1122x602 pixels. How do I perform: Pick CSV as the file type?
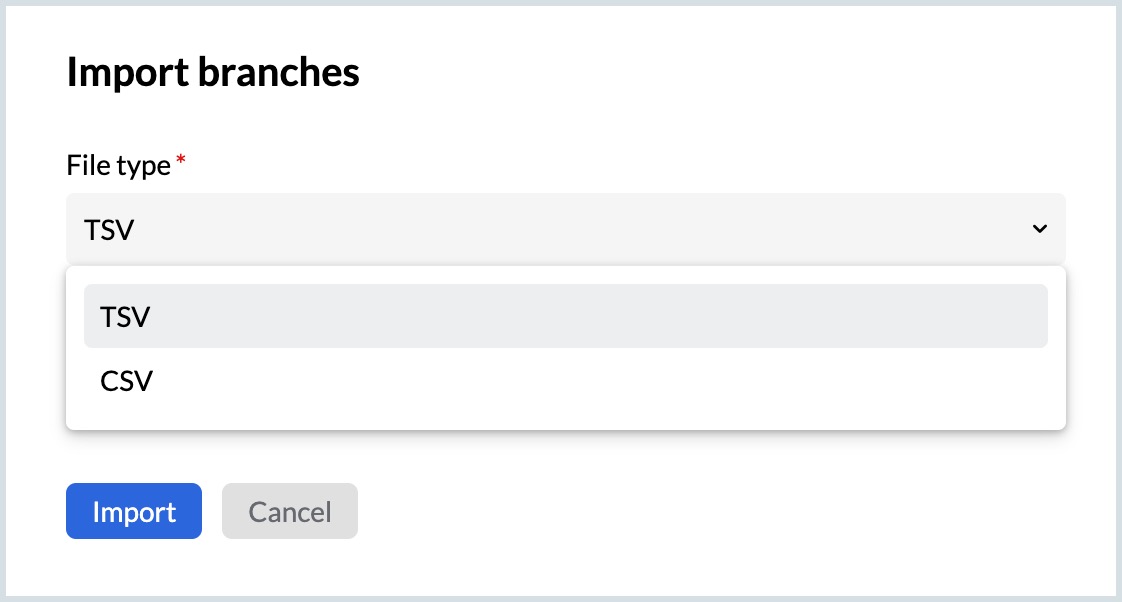[x=127, y=381]
